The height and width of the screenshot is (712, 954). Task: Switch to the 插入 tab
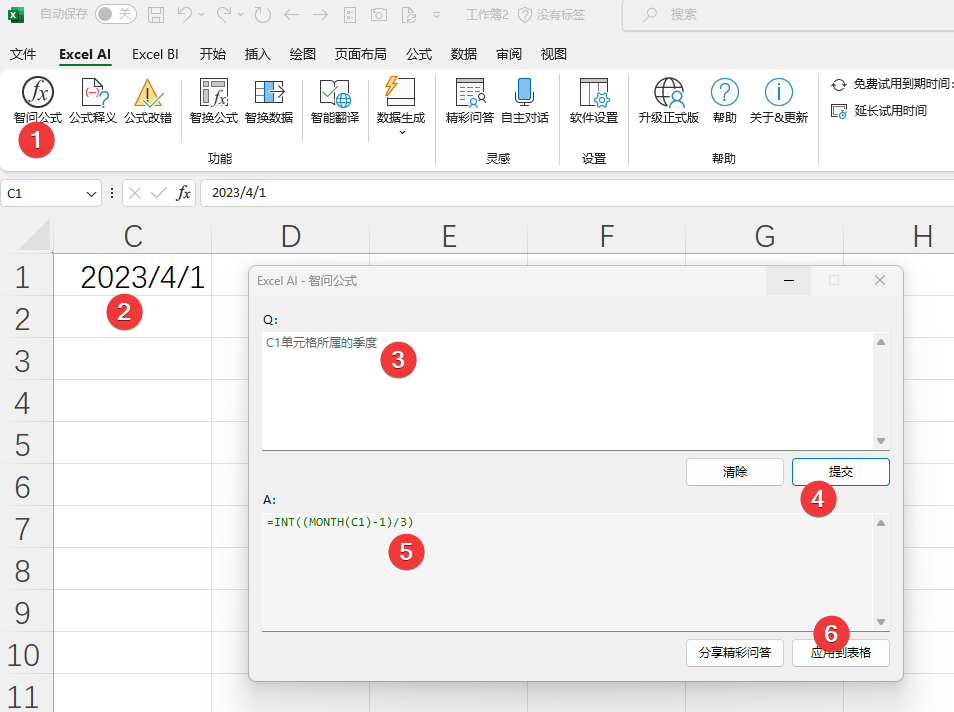[257, 54]
